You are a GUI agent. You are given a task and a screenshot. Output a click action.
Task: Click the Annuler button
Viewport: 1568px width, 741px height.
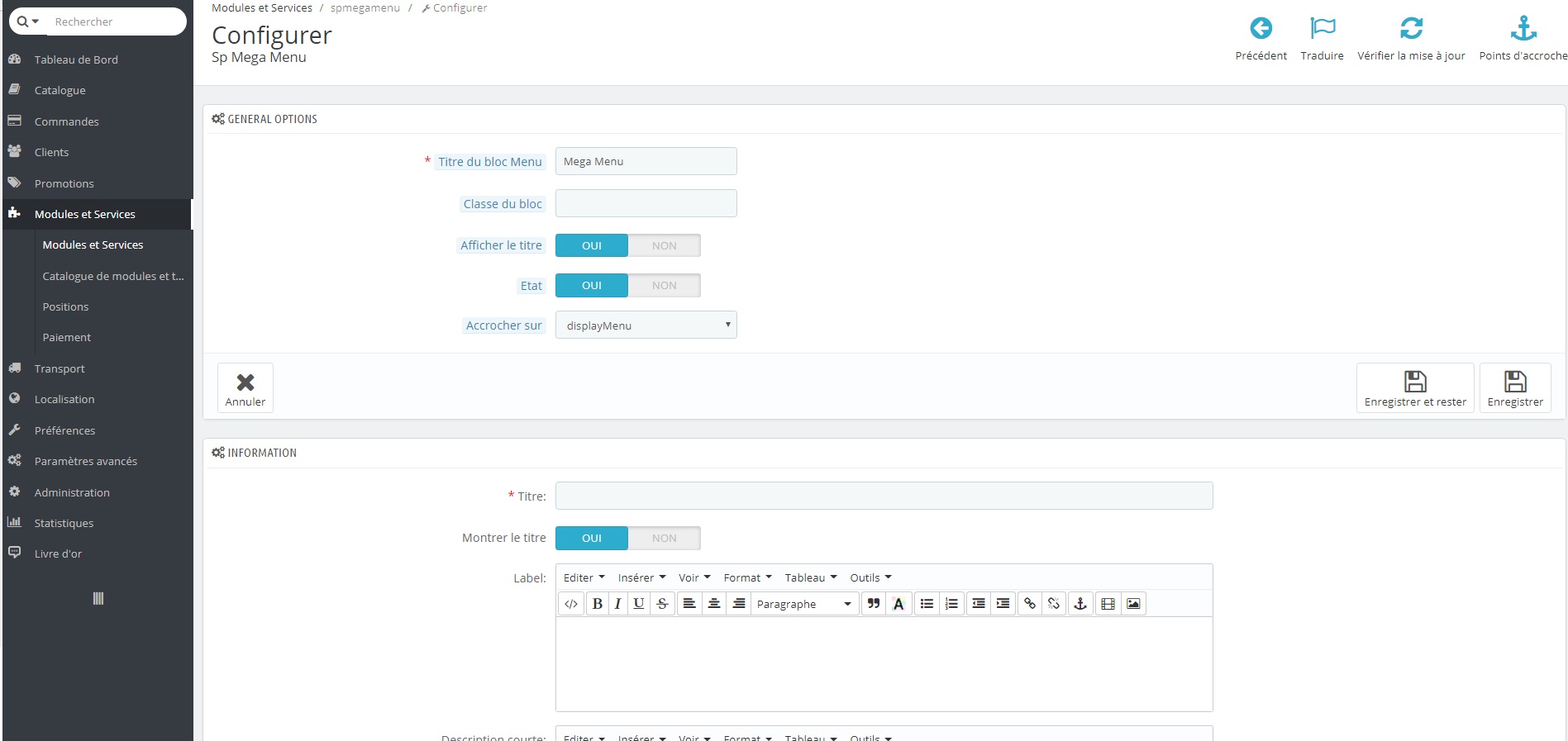[x=245, y=387]
